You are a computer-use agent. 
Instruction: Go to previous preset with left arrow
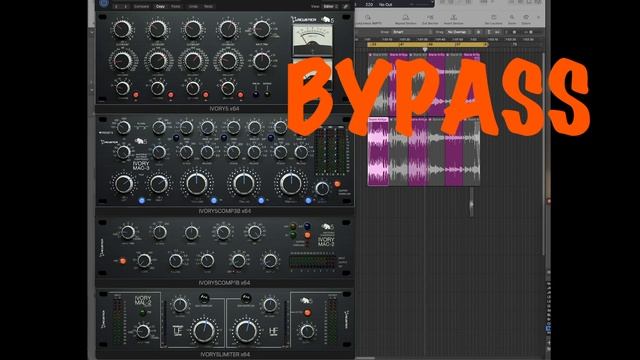pyautogui.click(x=117, y=7)
